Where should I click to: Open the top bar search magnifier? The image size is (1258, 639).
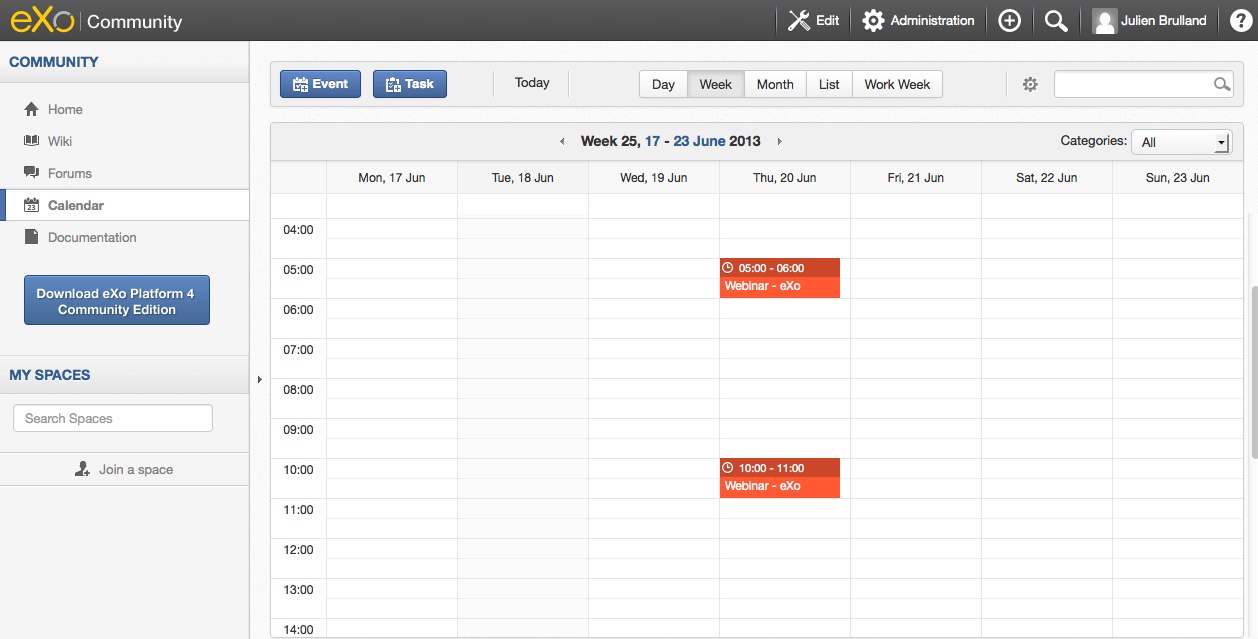click(1056, 20)
